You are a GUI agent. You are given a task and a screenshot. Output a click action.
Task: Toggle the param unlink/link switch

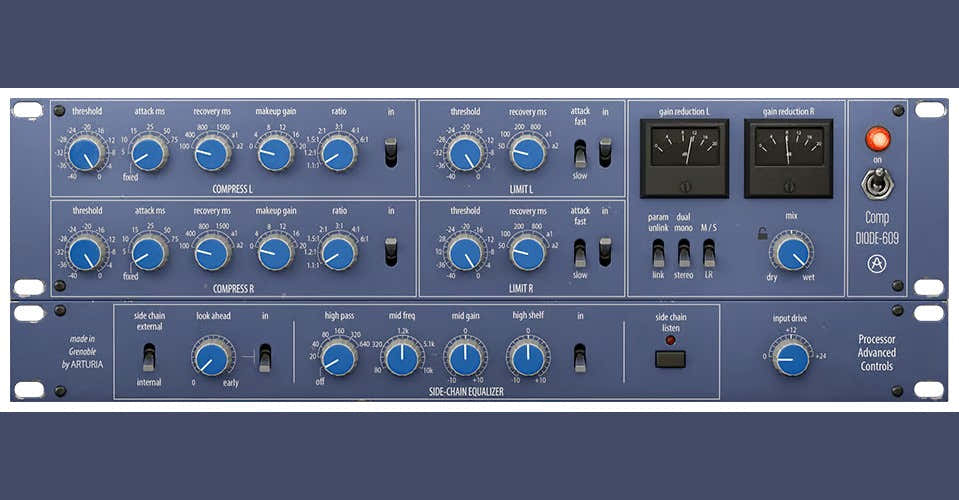point(658,253)
